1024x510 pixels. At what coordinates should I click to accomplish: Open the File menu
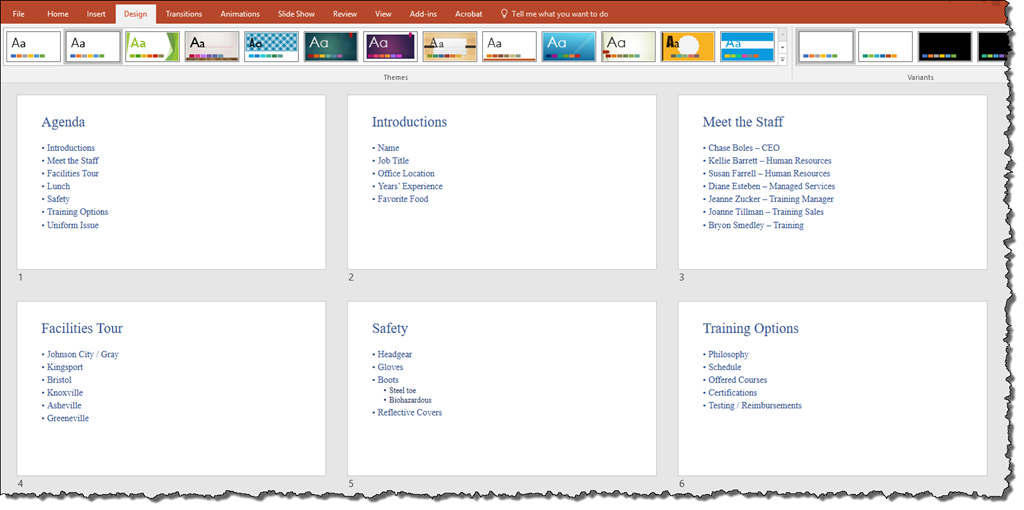tap(19, 14)
